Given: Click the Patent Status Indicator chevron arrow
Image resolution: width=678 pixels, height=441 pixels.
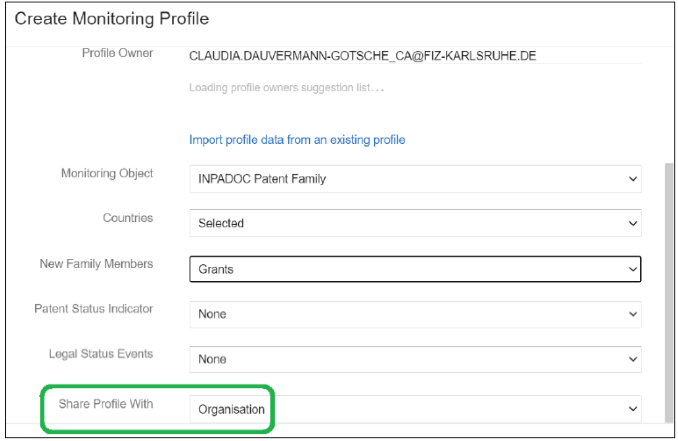Looking at the screenshot, I should tap(633, 314).
